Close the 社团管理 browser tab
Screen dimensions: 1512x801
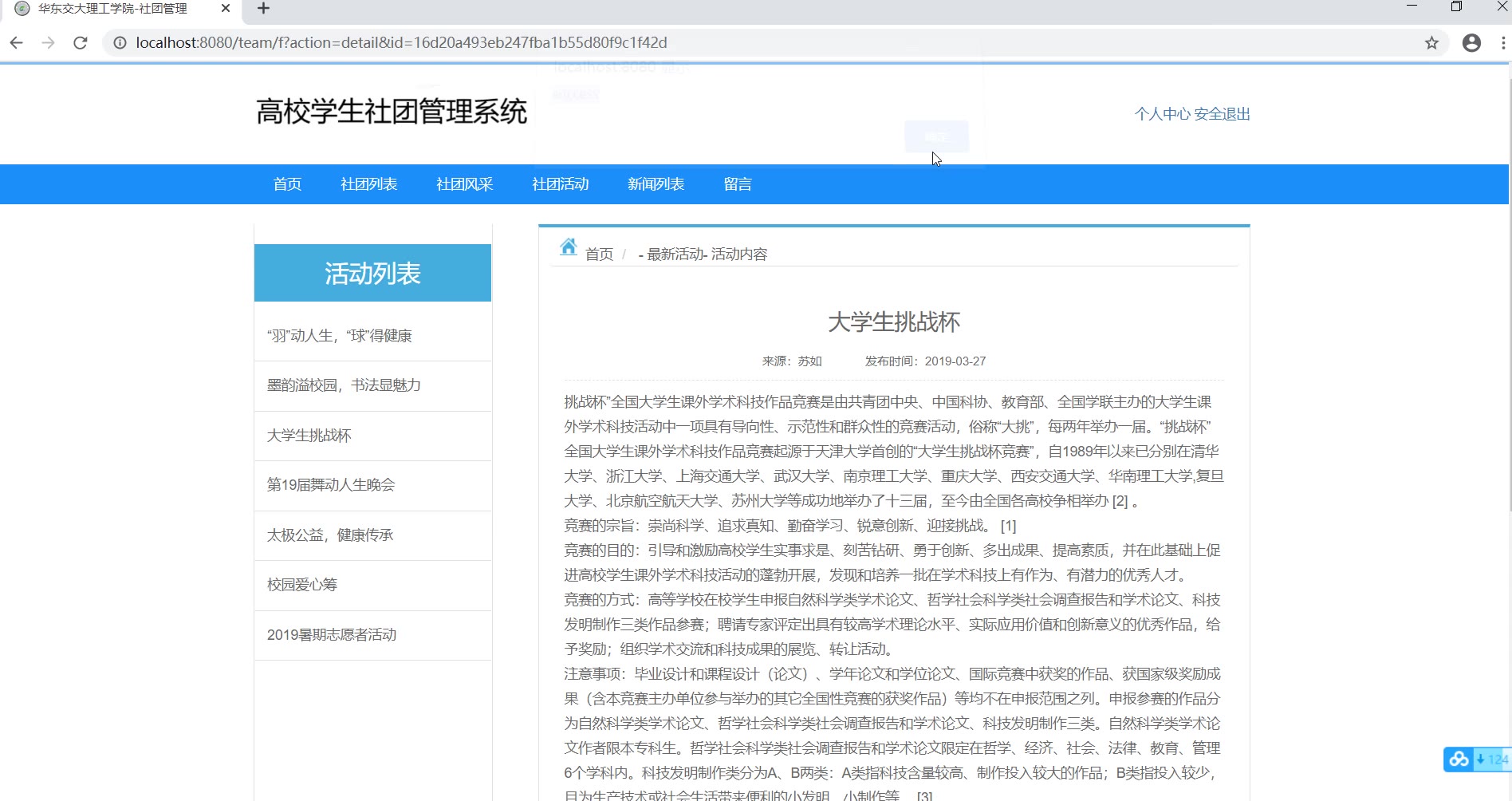point(226,9)
